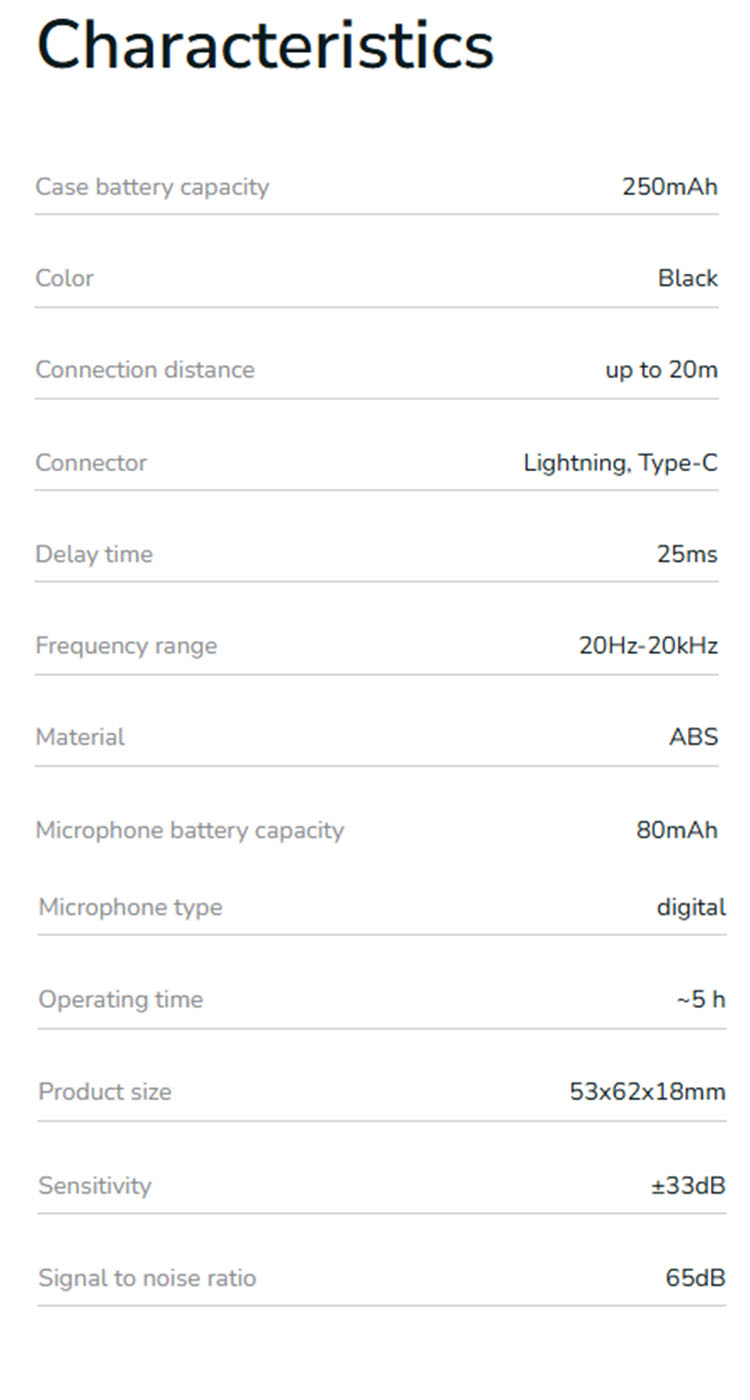Click the 53x62x18mm product size value
Viewport: 750px width, 1400px height.
[647, 1092]
